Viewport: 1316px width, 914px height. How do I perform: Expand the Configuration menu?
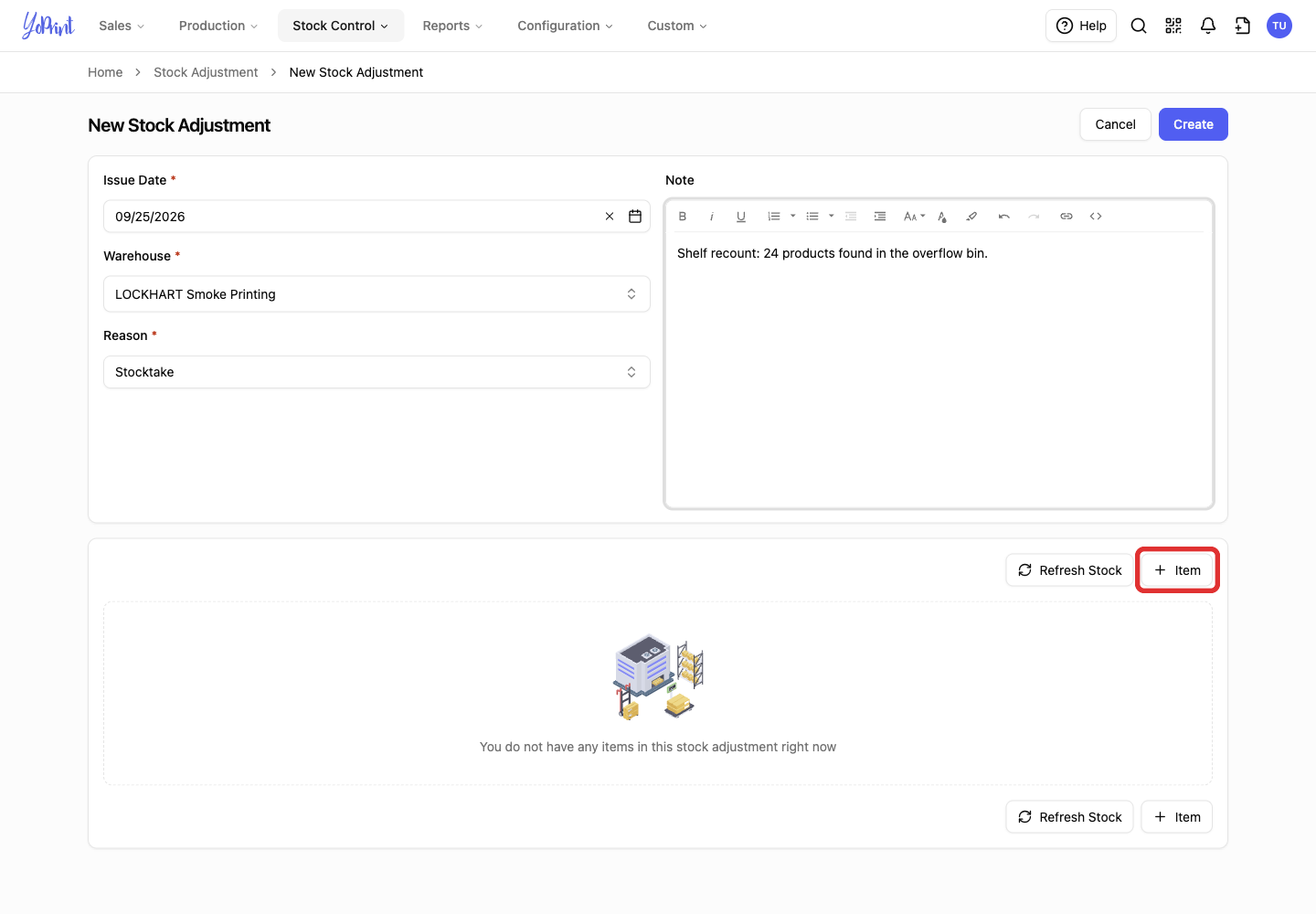click(x=565, y=26)
